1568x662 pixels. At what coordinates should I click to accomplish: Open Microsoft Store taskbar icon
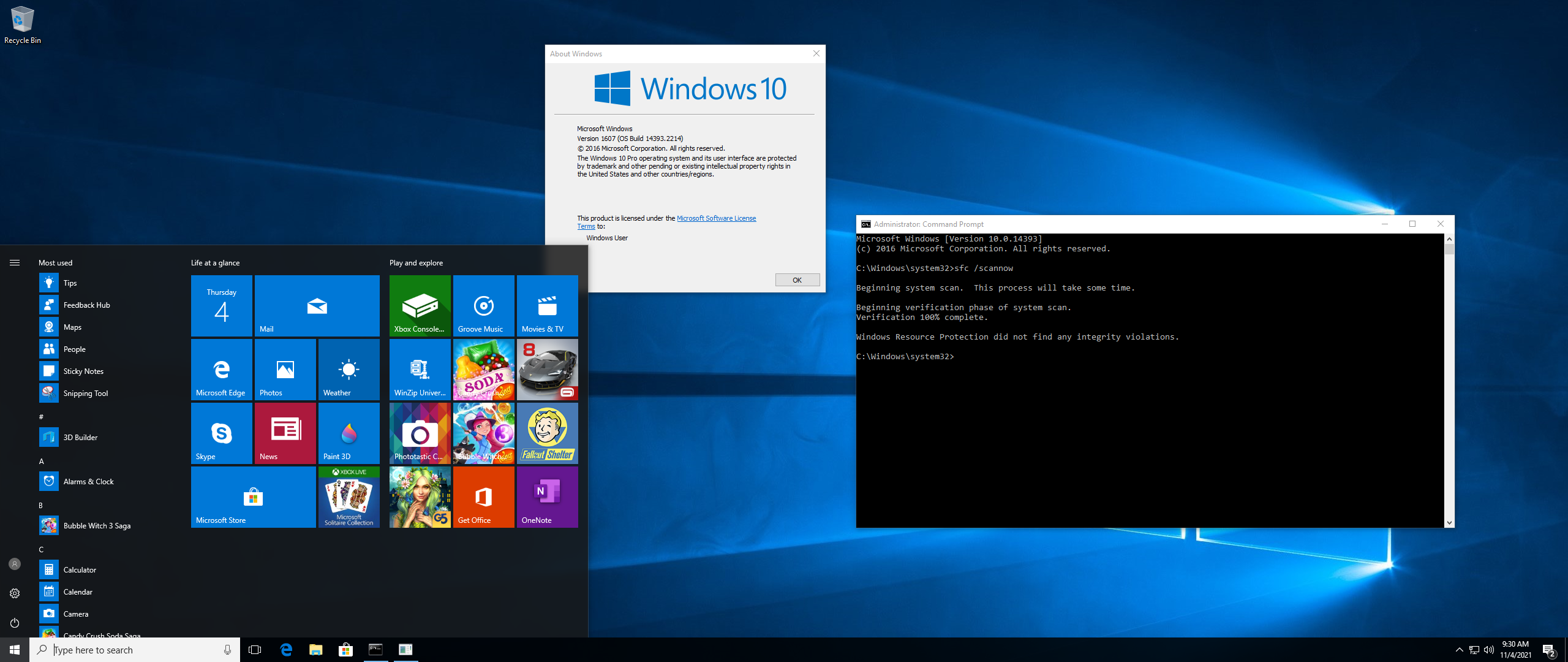(345, 650)
